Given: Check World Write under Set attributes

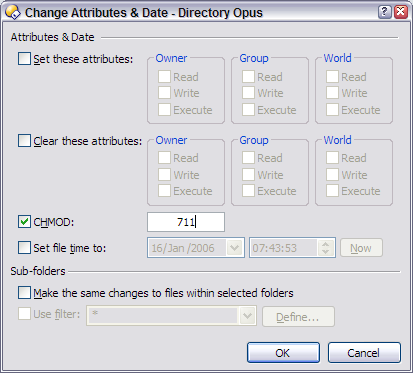Looking at the screenshot, I should click(x=332, y=93).
